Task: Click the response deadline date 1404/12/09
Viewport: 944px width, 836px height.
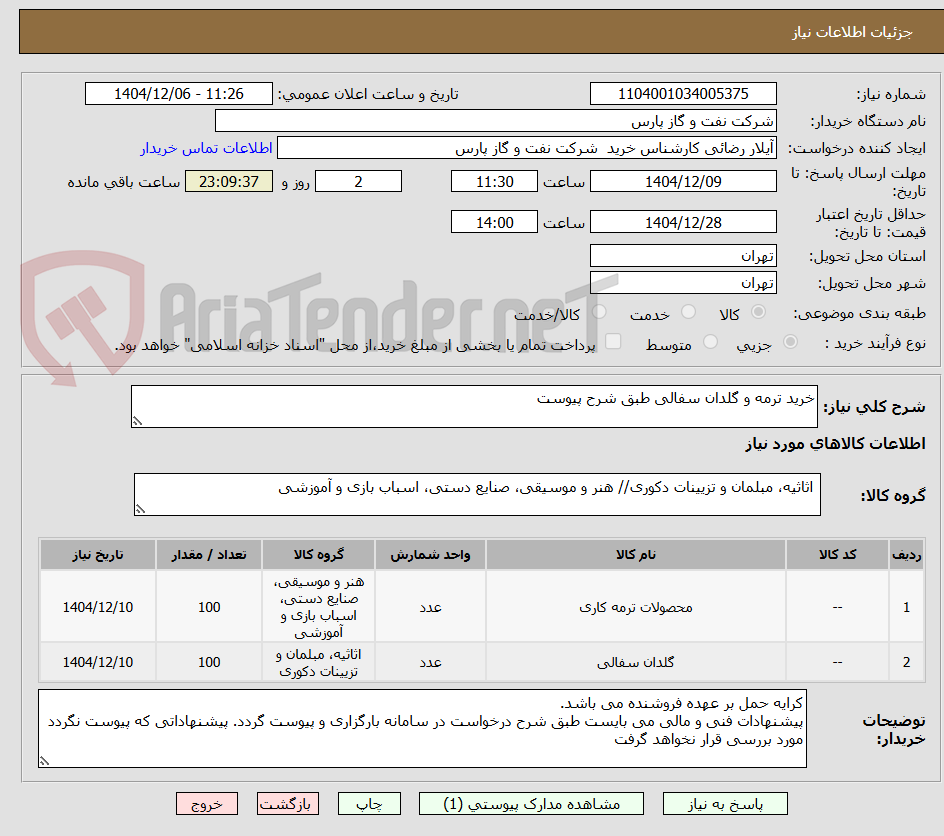Action: tap(683, 181)
